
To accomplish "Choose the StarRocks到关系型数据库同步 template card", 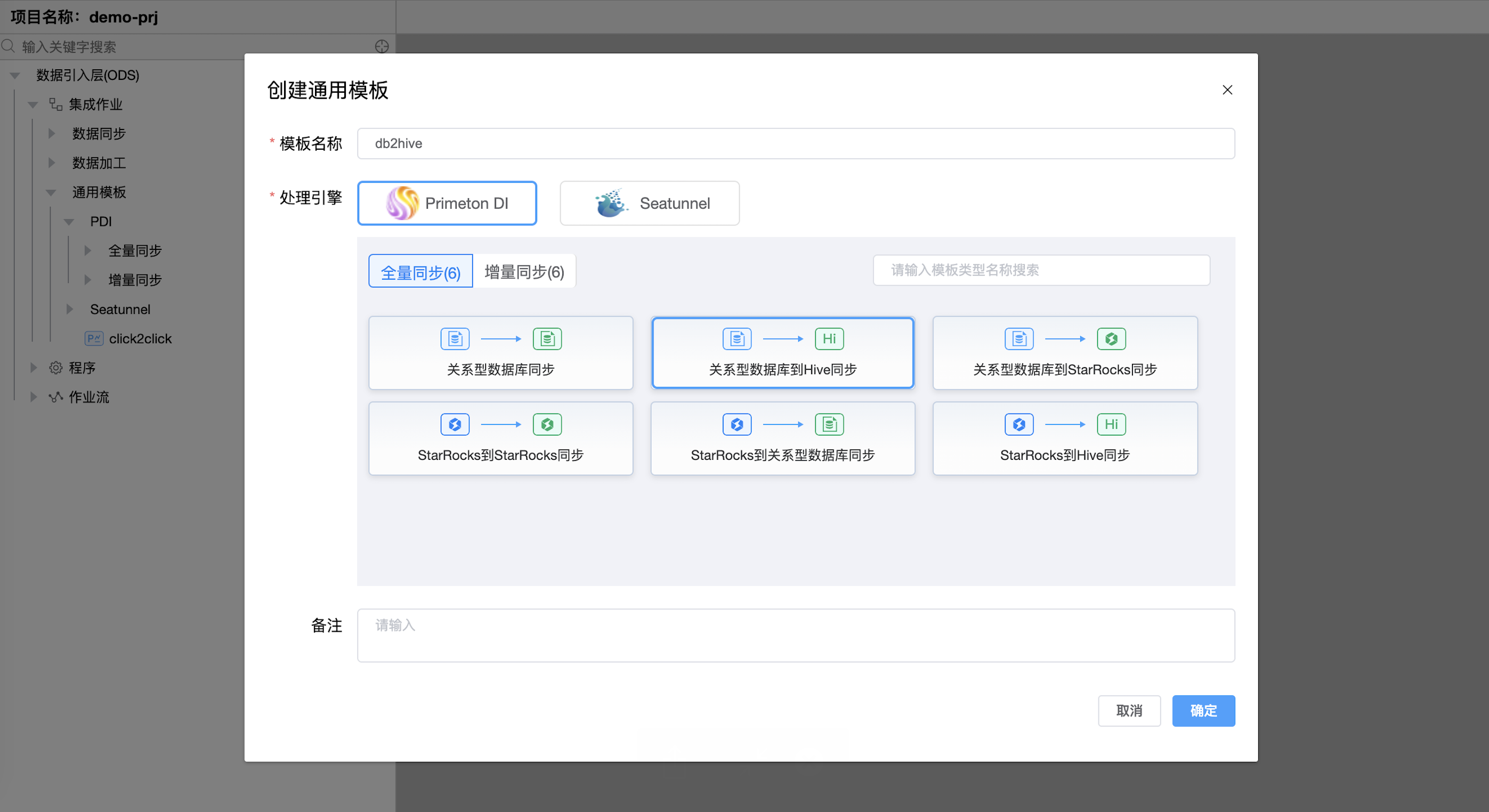I will point(782,438).
